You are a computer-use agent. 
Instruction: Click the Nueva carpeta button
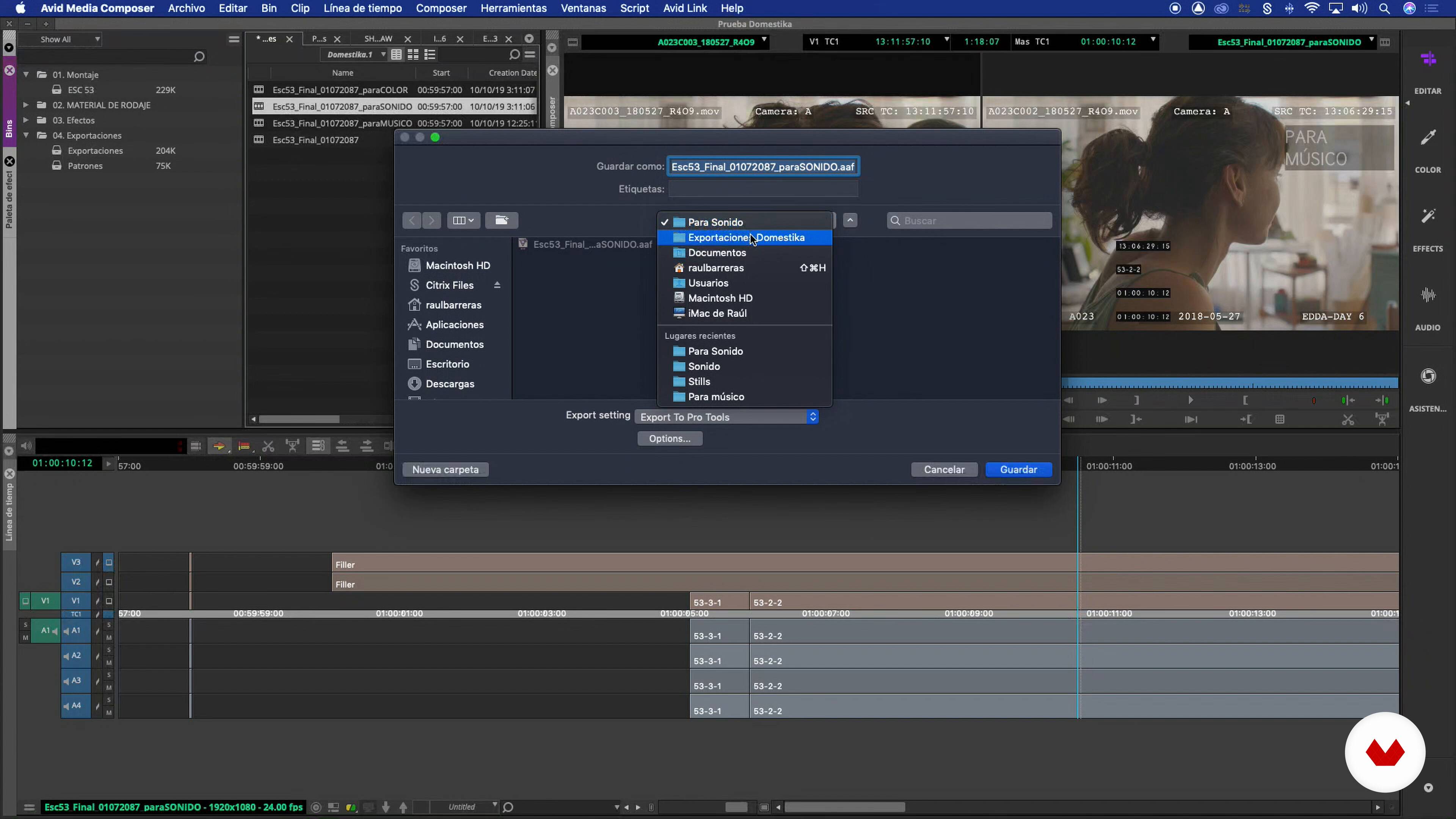[x=446, y=470]
